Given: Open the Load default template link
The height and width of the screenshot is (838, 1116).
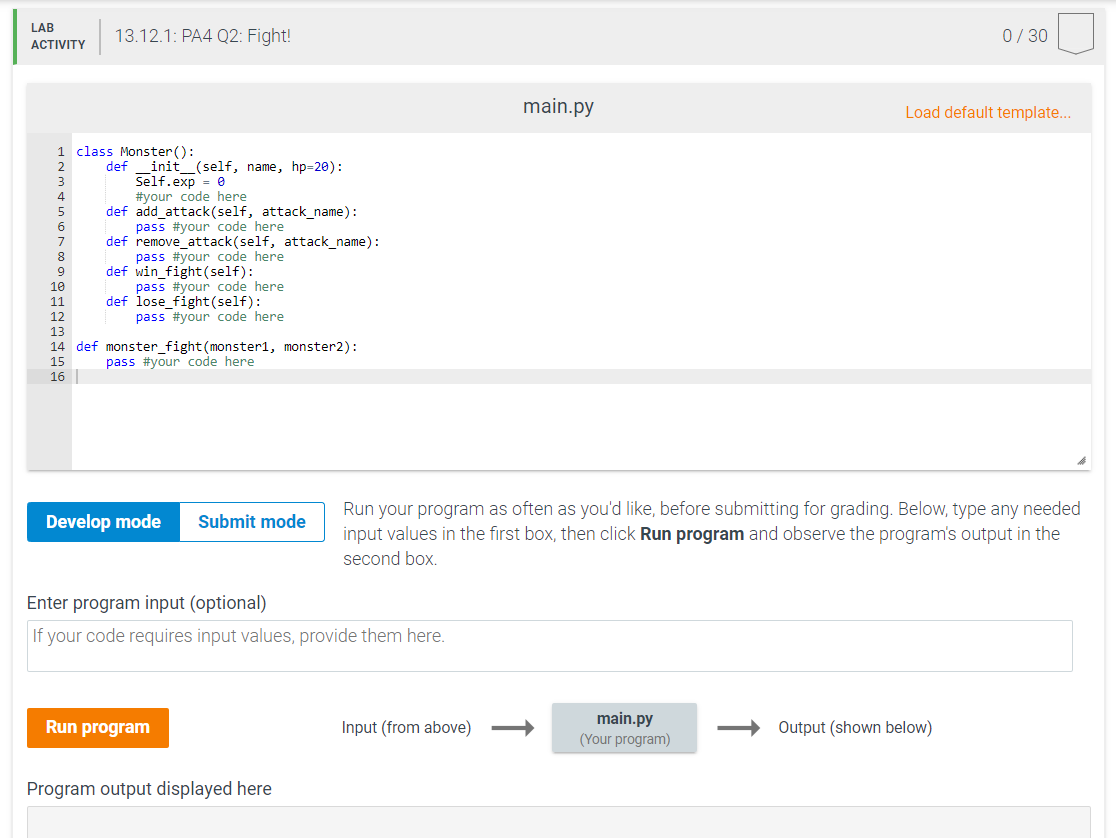Looking at the screenshot, I should click(988, 112).
